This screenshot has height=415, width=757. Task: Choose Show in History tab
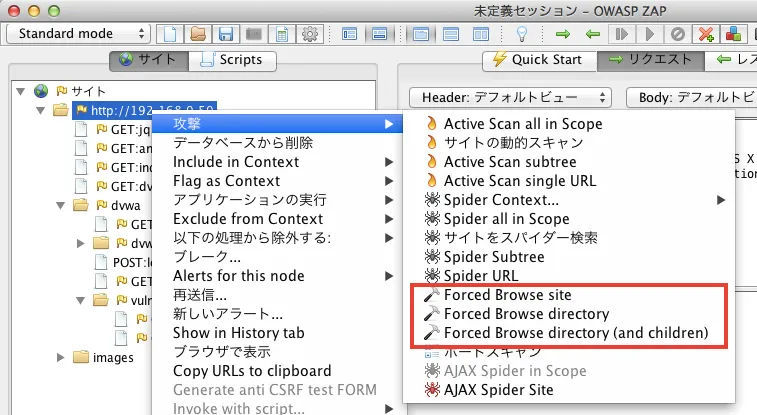point(277,333)
